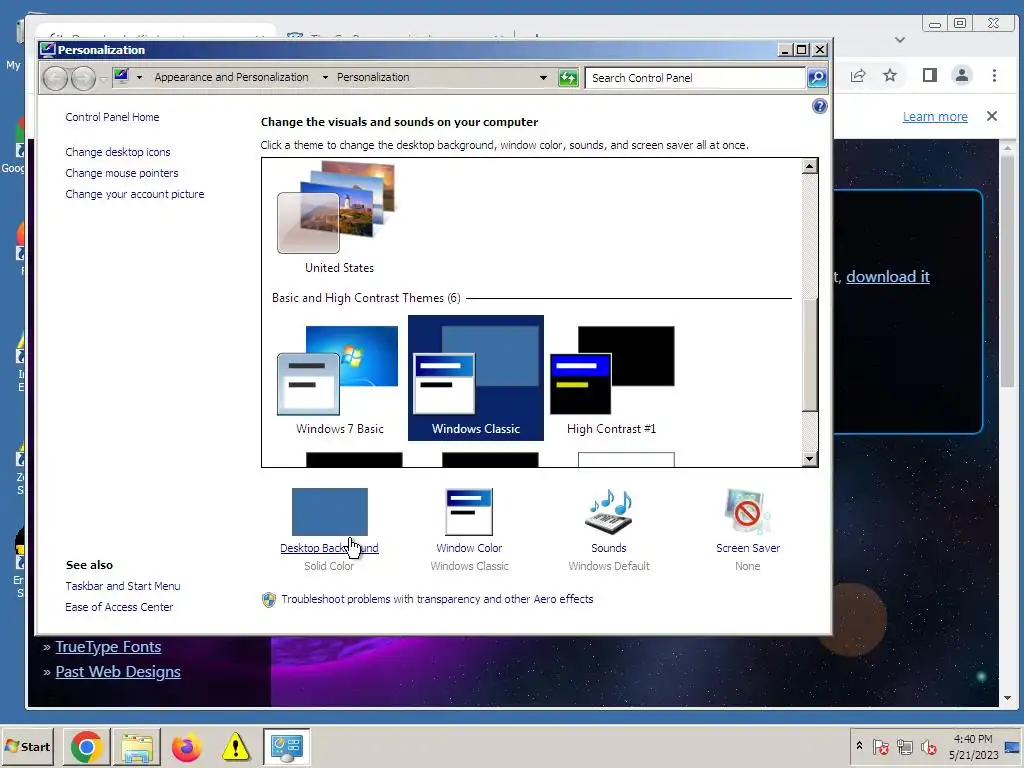Click the theme list scroll down arrow
This screenshot has width=1024, height=768.
pos(810,458)
